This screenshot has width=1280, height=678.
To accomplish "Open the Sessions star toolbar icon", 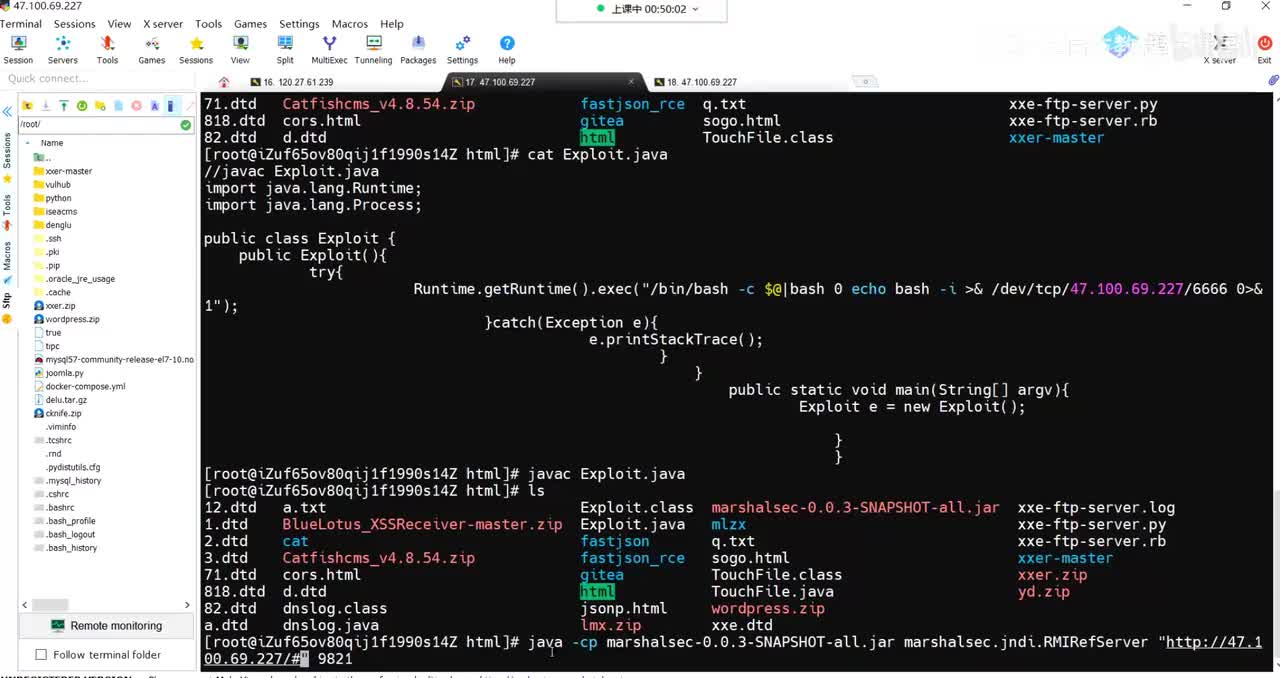I will click(x=196, y=49).
